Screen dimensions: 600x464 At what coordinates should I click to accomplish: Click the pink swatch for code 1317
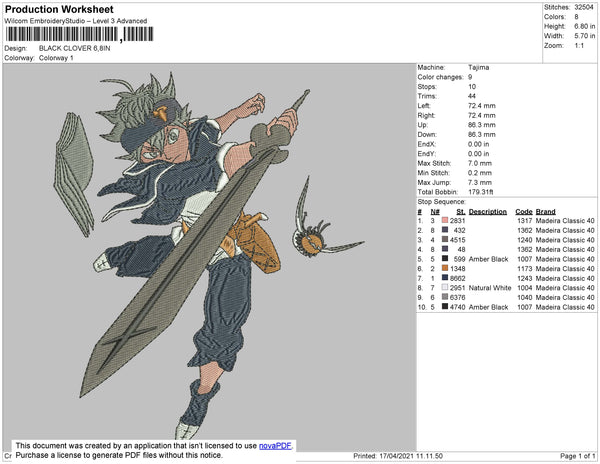pyautogui.click(x=445, y=220)
